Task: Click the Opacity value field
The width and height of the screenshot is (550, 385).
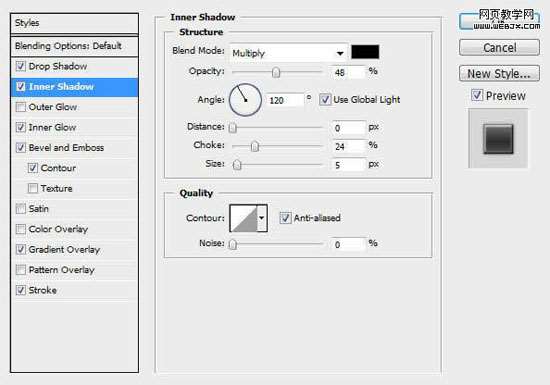Action: click(x=348, y=72)
